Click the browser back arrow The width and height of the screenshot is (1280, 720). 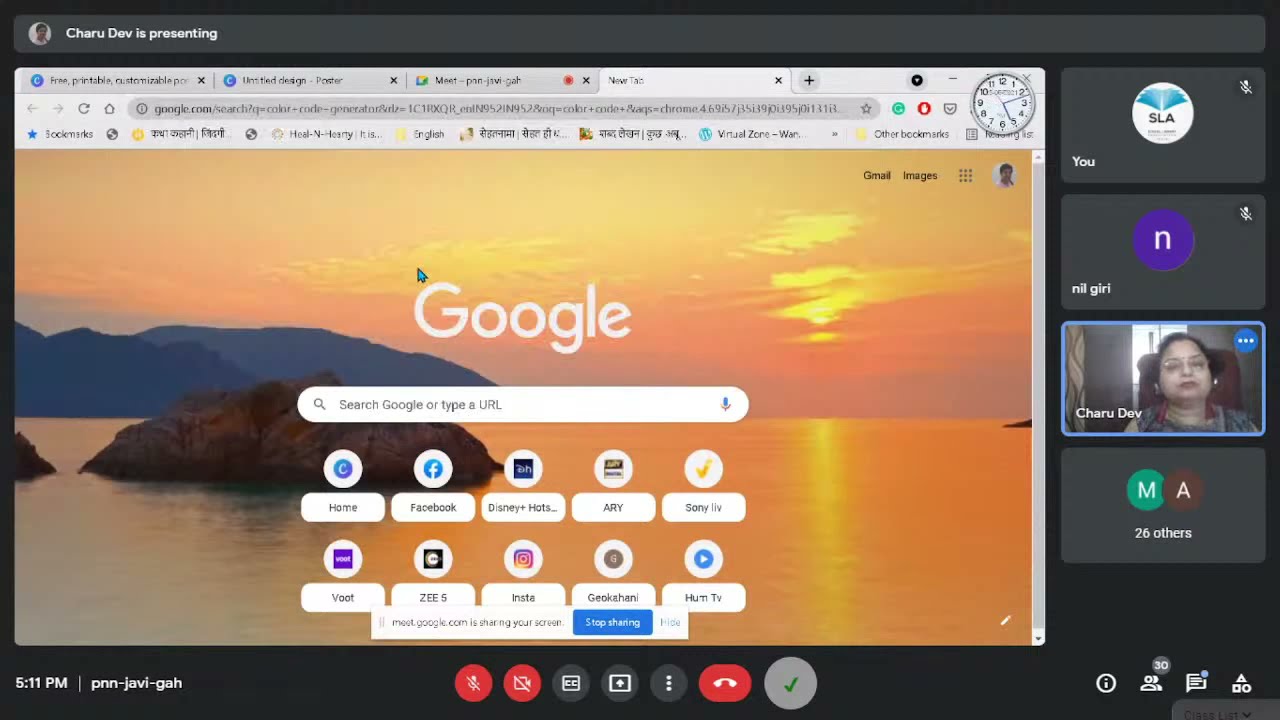tap(32, 108)
